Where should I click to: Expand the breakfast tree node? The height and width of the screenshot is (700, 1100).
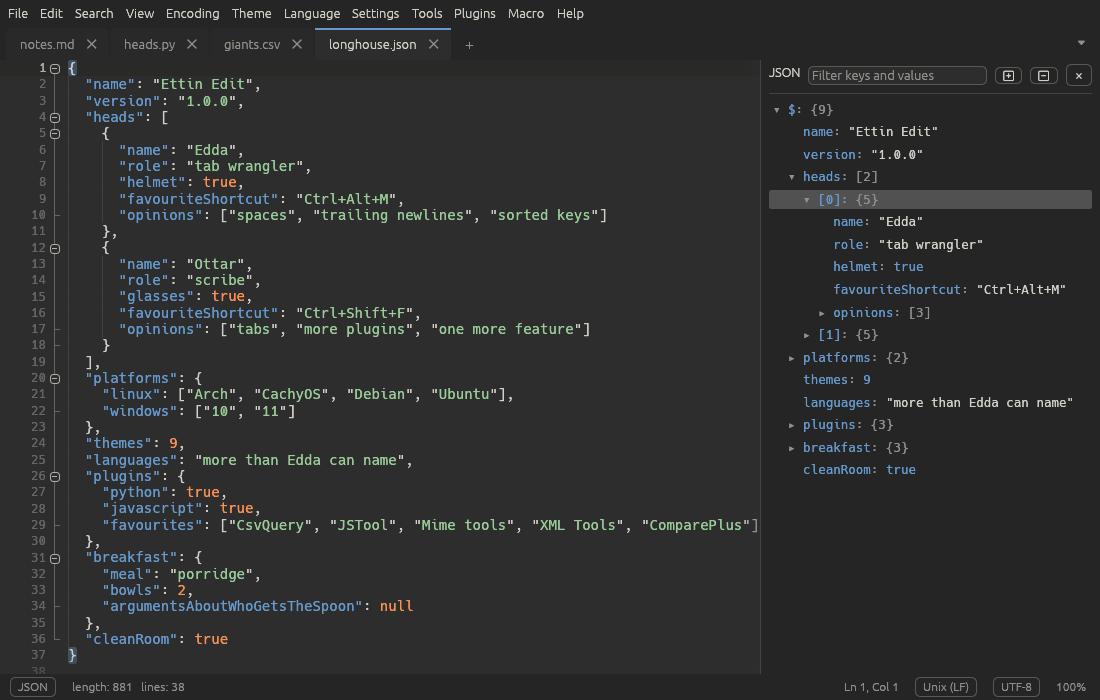click(x=791, y=448)
